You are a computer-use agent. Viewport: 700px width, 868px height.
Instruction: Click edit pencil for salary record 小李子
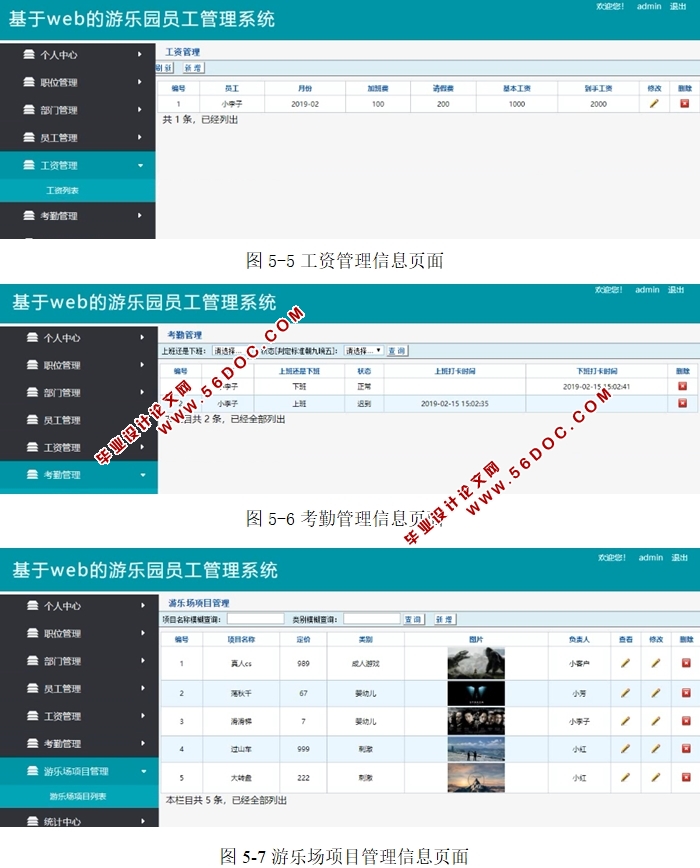coord(654,103)
